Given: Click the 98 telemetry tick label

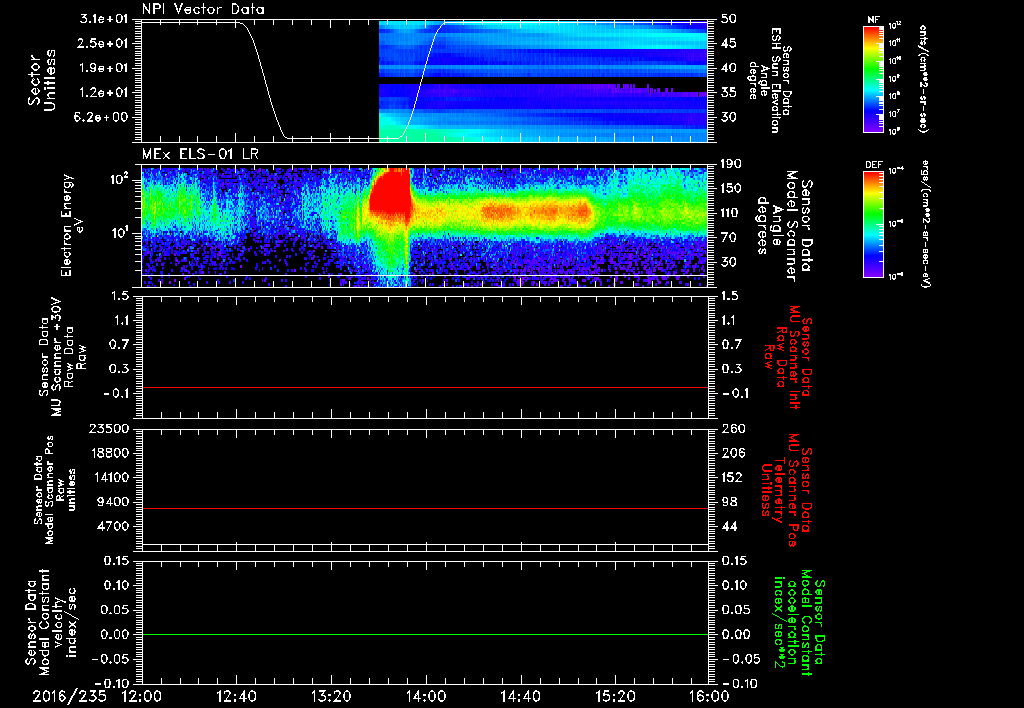Looking at the screenshot, I should (729, 502).
